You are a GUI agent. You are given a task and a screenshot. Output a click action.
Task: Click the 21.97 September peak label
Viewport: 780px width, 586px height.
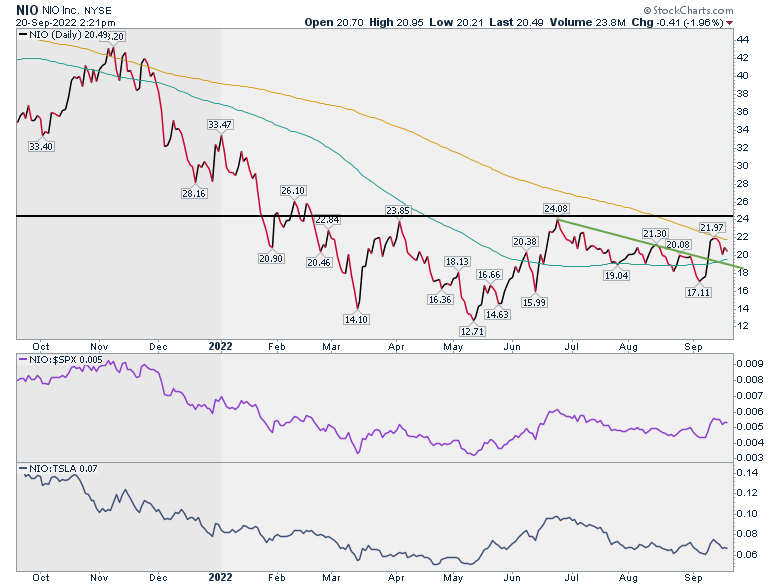pyautogui.click(x=712, y=228)
